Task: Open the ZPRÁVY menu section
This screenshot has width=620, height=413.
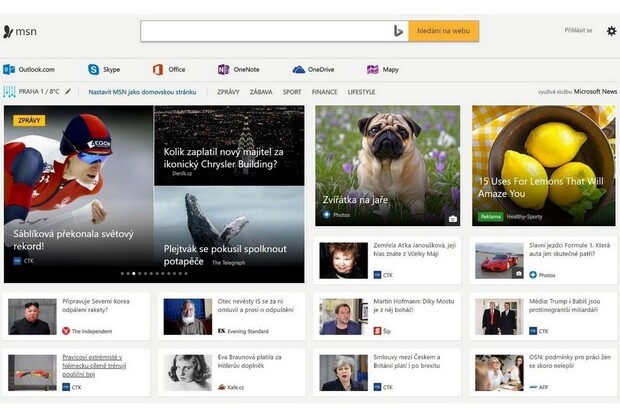Action: 228,92
